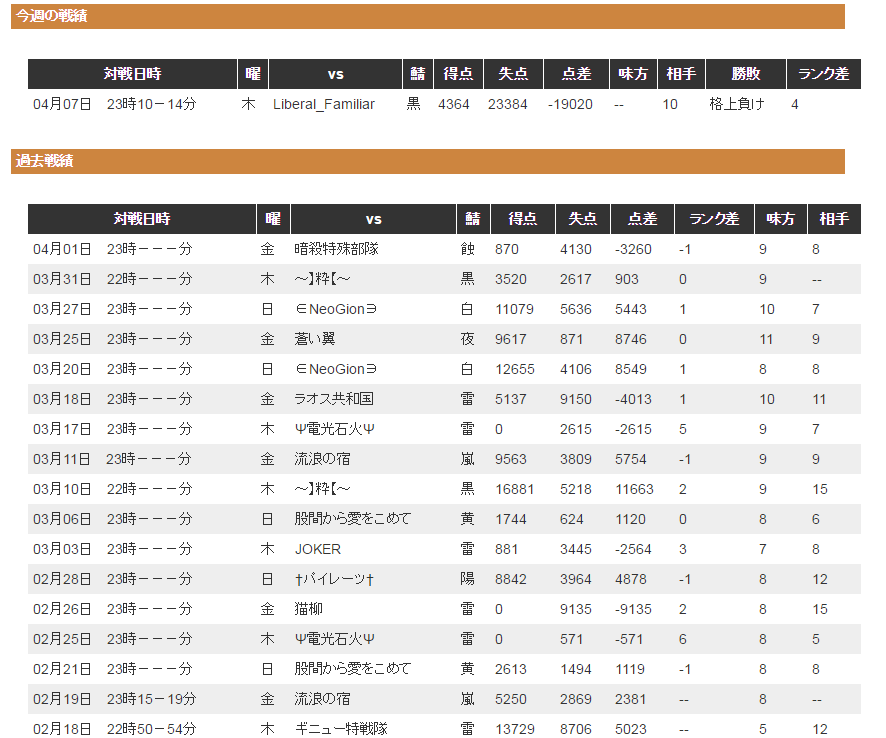Click Ψ電光石火Ψ in the 02月25日 row
The width and height of the screenshot is (886, 738).
(335, 639)
